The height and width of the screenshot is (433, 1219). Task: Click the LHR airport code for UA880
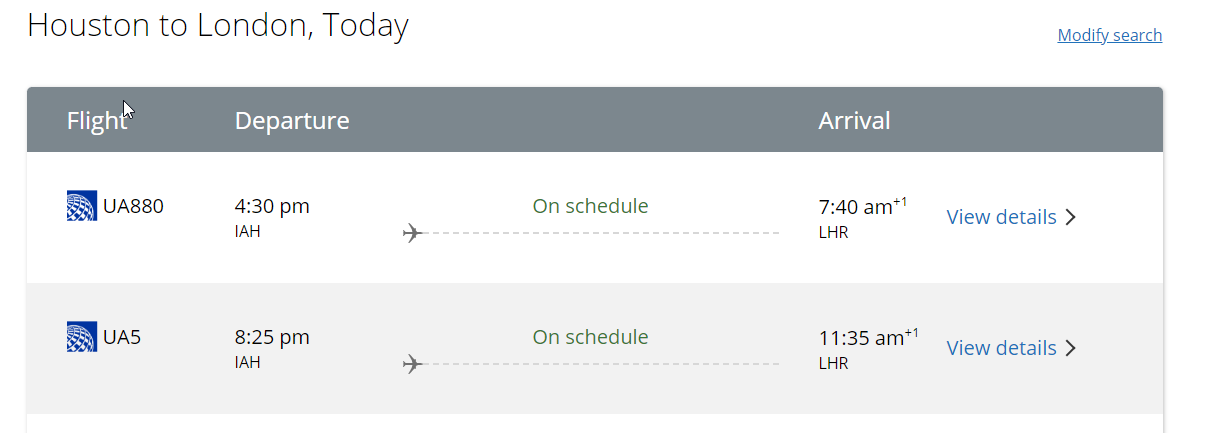click(833, 232)
